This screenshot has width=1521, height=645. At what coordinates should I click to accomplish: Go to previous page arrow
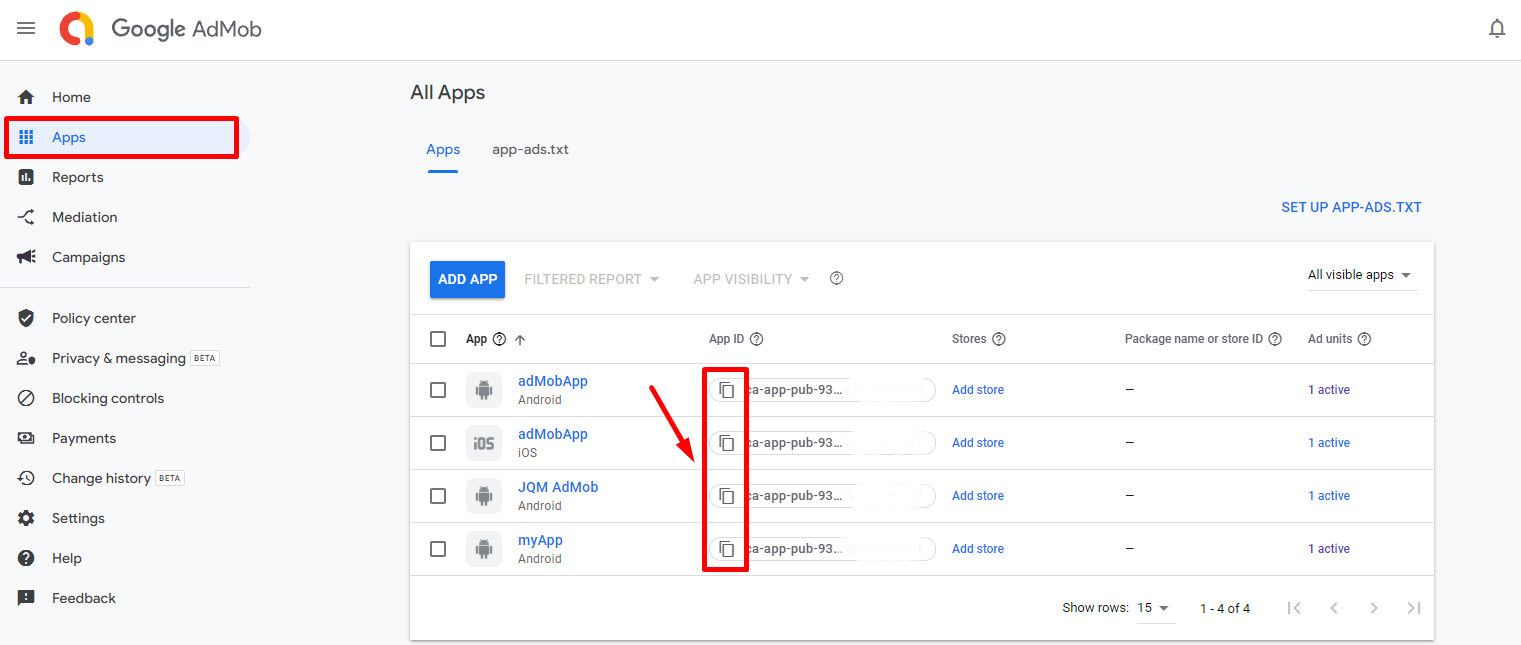pos(1334,608)
